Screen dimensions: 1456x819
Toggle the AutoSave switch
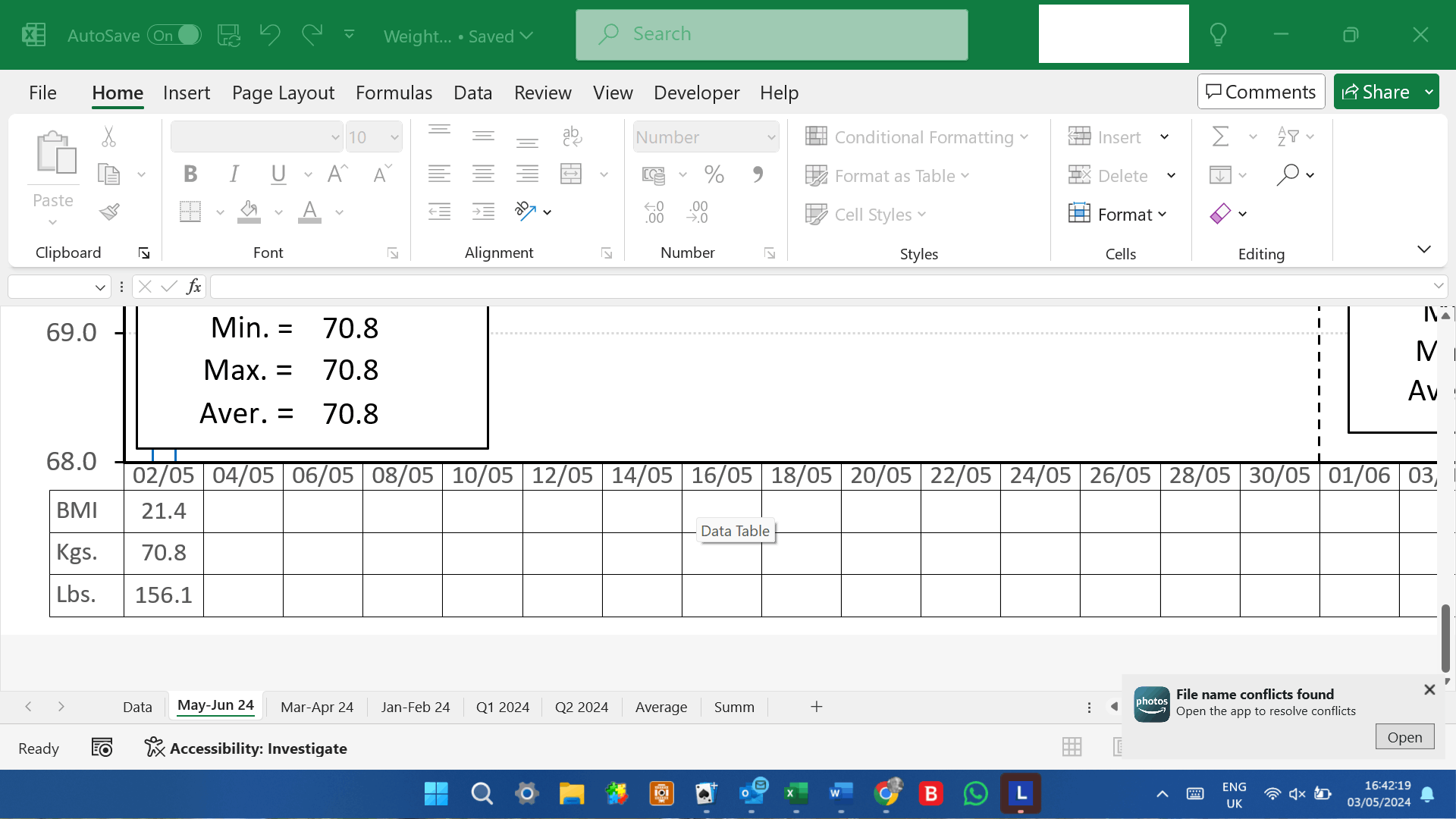point(175,35)
